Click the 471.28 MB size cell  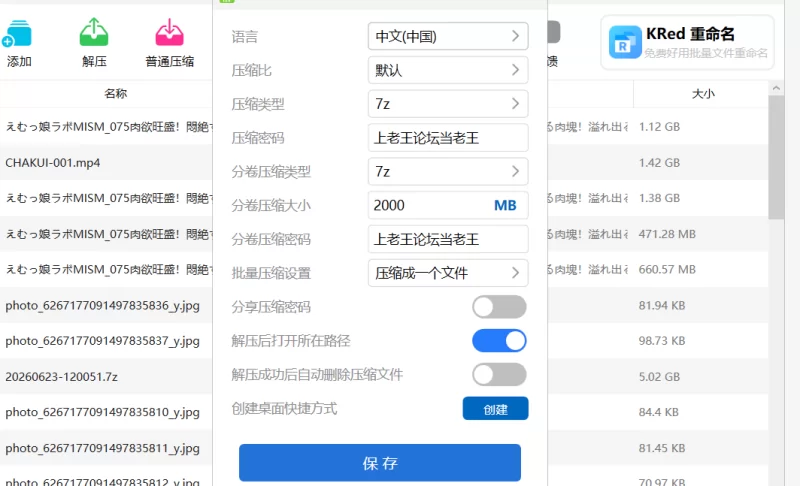(667, 234)
